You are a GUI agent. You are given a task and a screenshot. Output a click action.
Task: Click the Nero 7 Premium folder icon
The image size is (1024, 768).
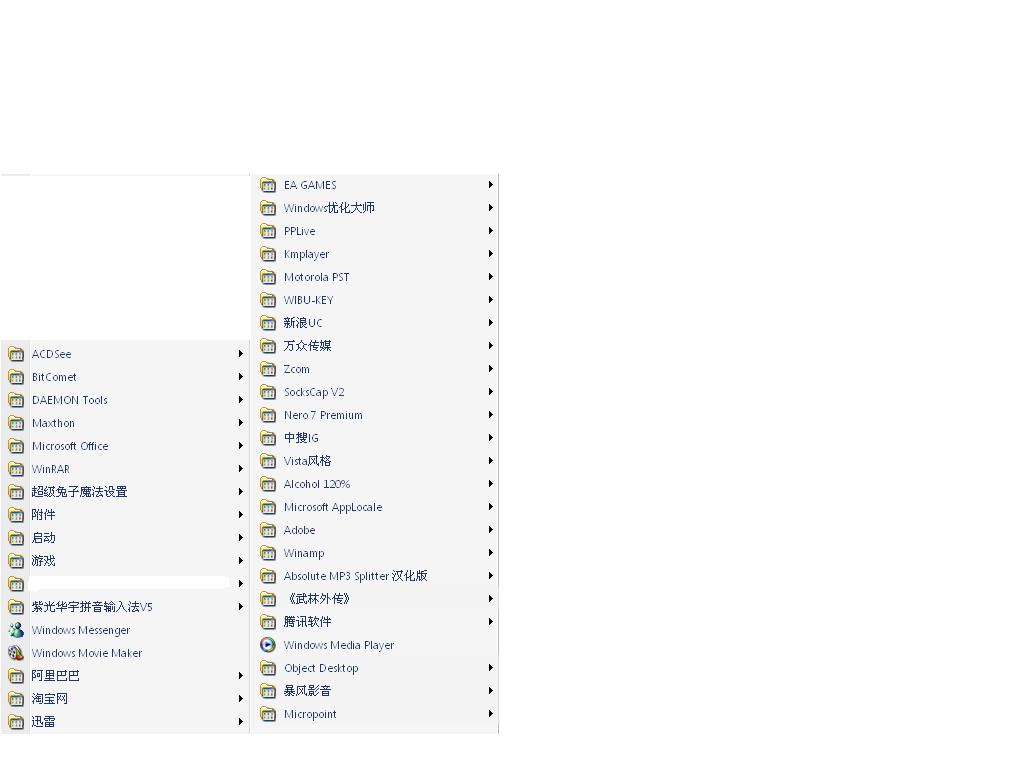pos(268,415)
